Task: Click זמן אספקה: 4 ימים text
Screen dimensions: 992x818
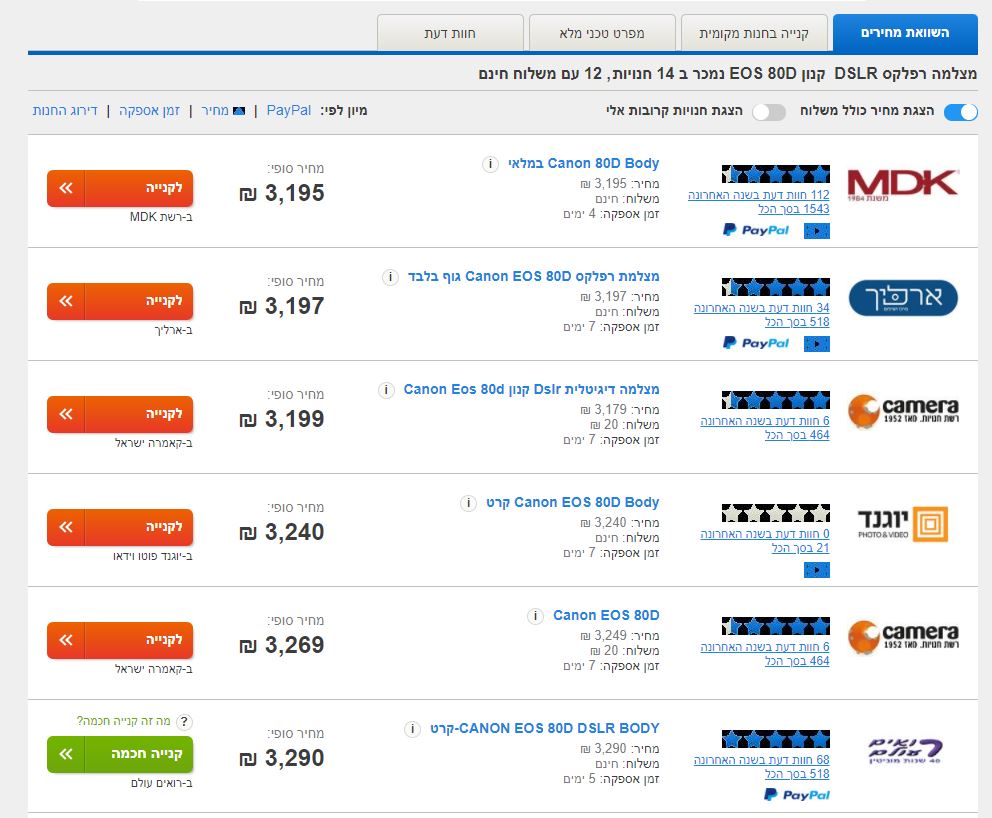Action: [611, 214]
